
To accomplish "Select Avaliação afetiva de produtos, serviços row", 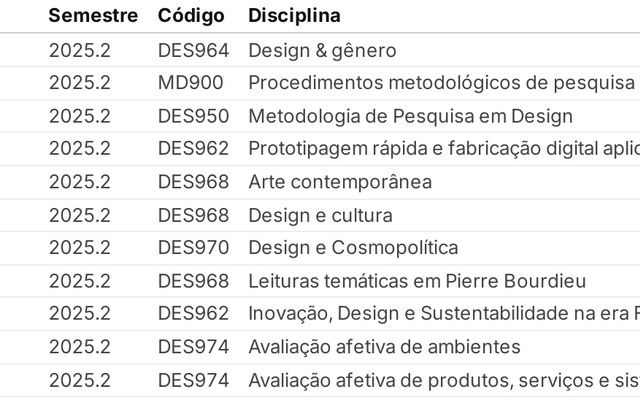I will 320,381.
